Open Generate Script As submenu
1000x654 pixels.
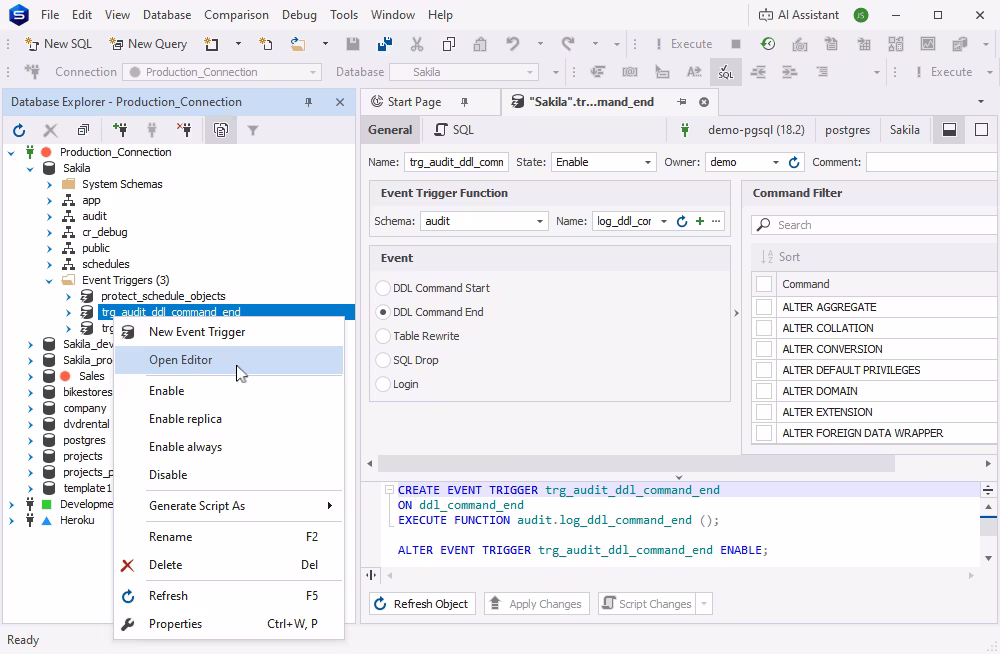click(228, 506)
